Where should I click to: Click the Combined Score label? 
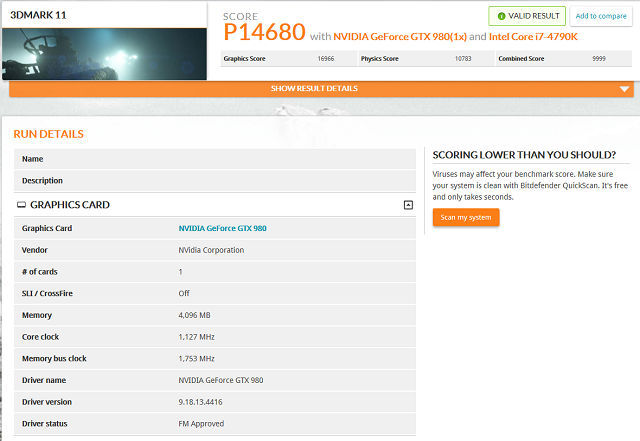pos(521,59)
